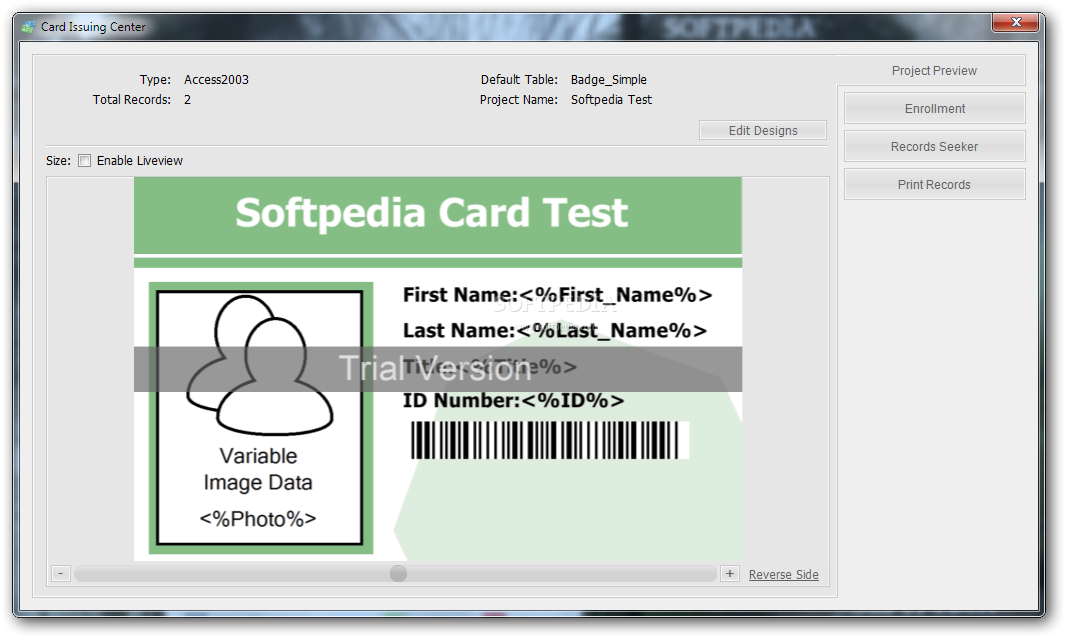This screenshot has width=1066, height=638.
Task: Open the Records Seeker
Action: (x=934, y=147)
